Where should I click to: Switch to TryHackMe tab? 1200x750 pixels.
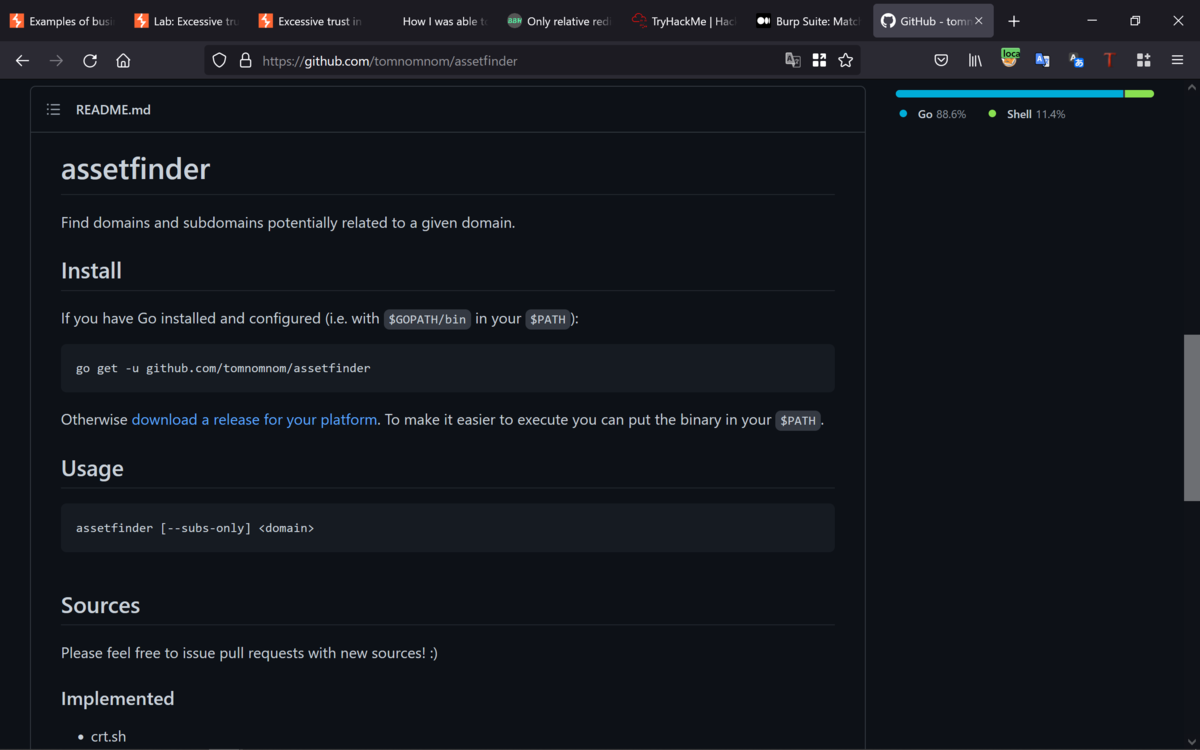coord(684,21)
